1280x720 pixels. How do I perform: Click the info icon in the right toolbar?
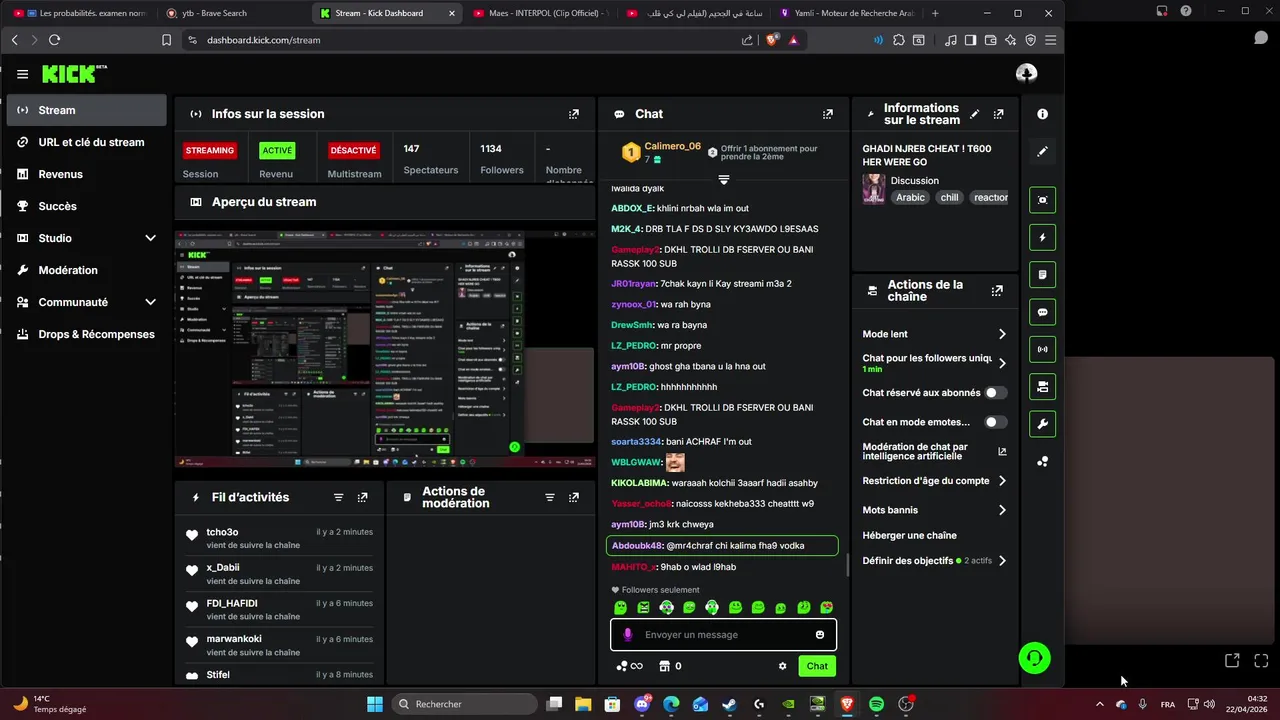pyautogui.click(x=1043, y=114)
